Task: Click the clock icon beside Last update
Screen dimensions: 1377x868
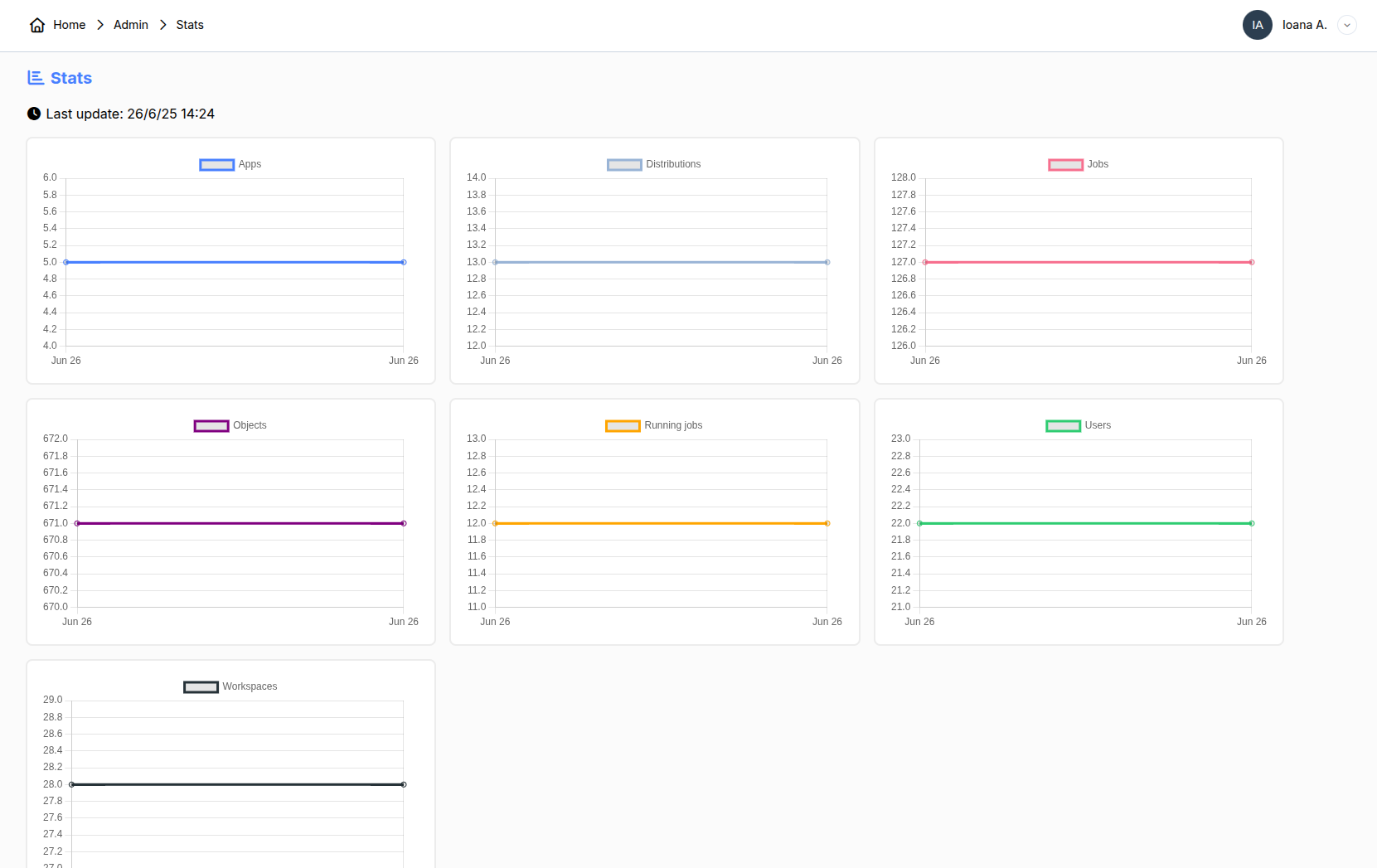Action: (x=34, y=114)
